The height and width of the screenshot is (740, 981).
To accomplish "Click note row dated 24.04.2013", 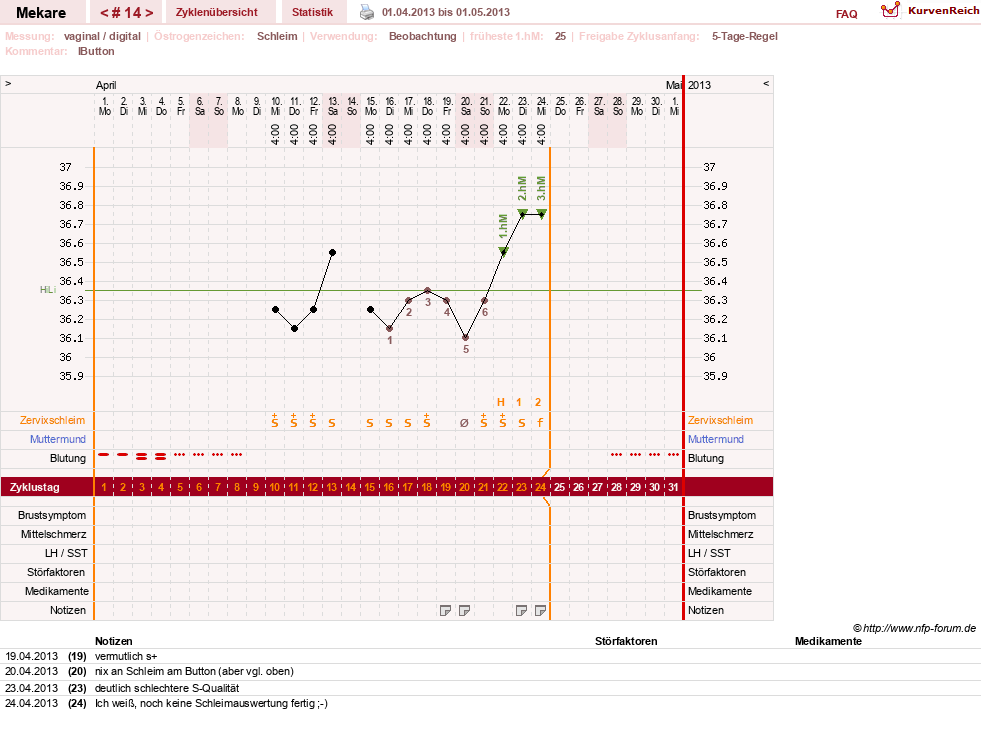I will (x=490, y=704).
